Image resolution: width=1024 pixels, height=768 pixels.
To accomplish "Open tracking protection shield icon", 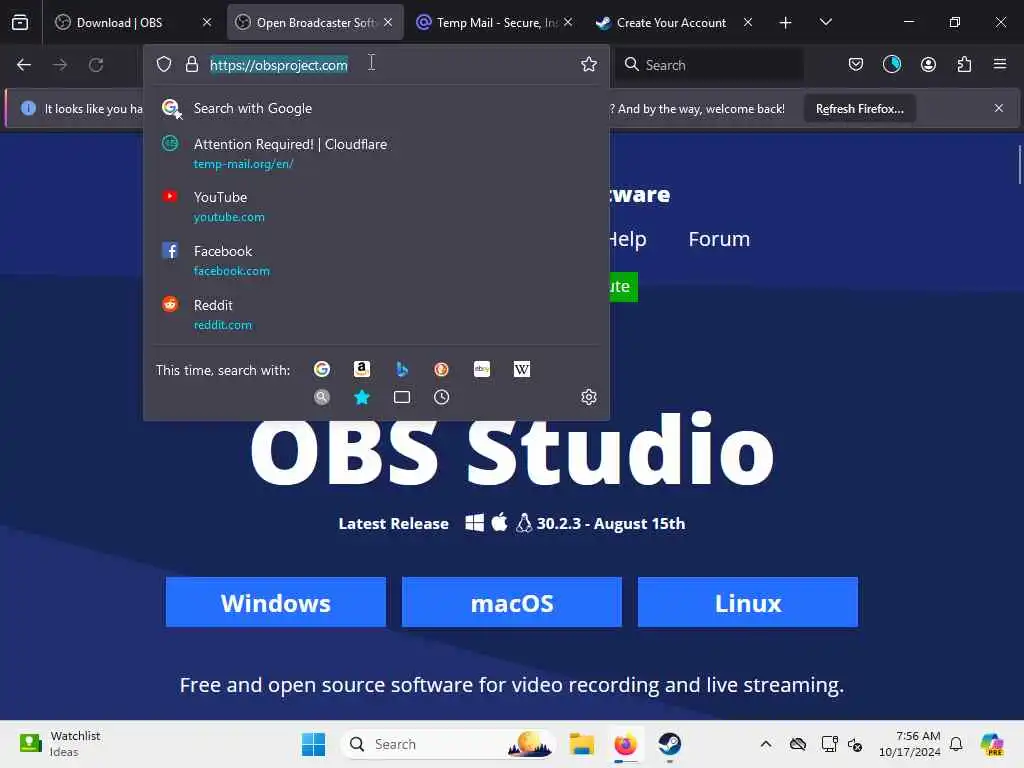I will coord(164,64).
